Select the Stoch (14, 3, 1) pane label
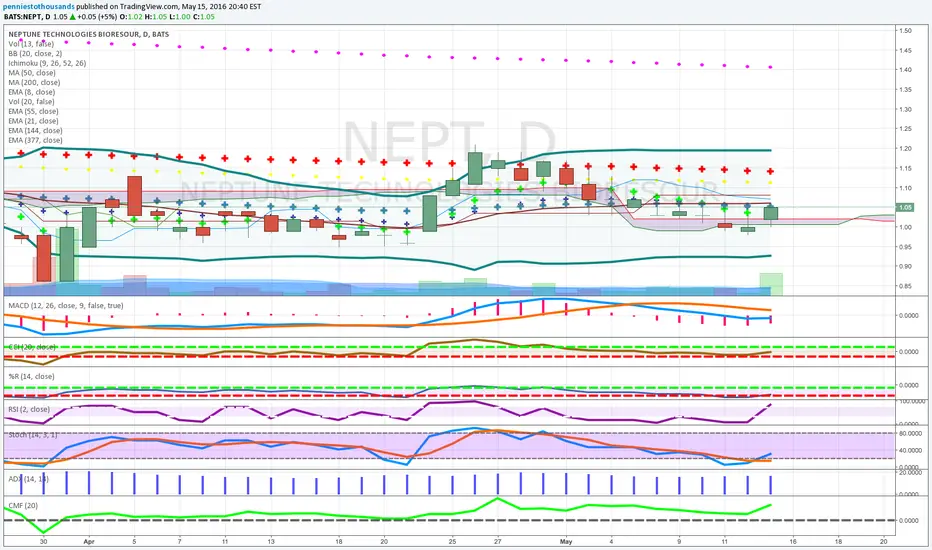Screen dimensions: 932x550 (33, 435)
